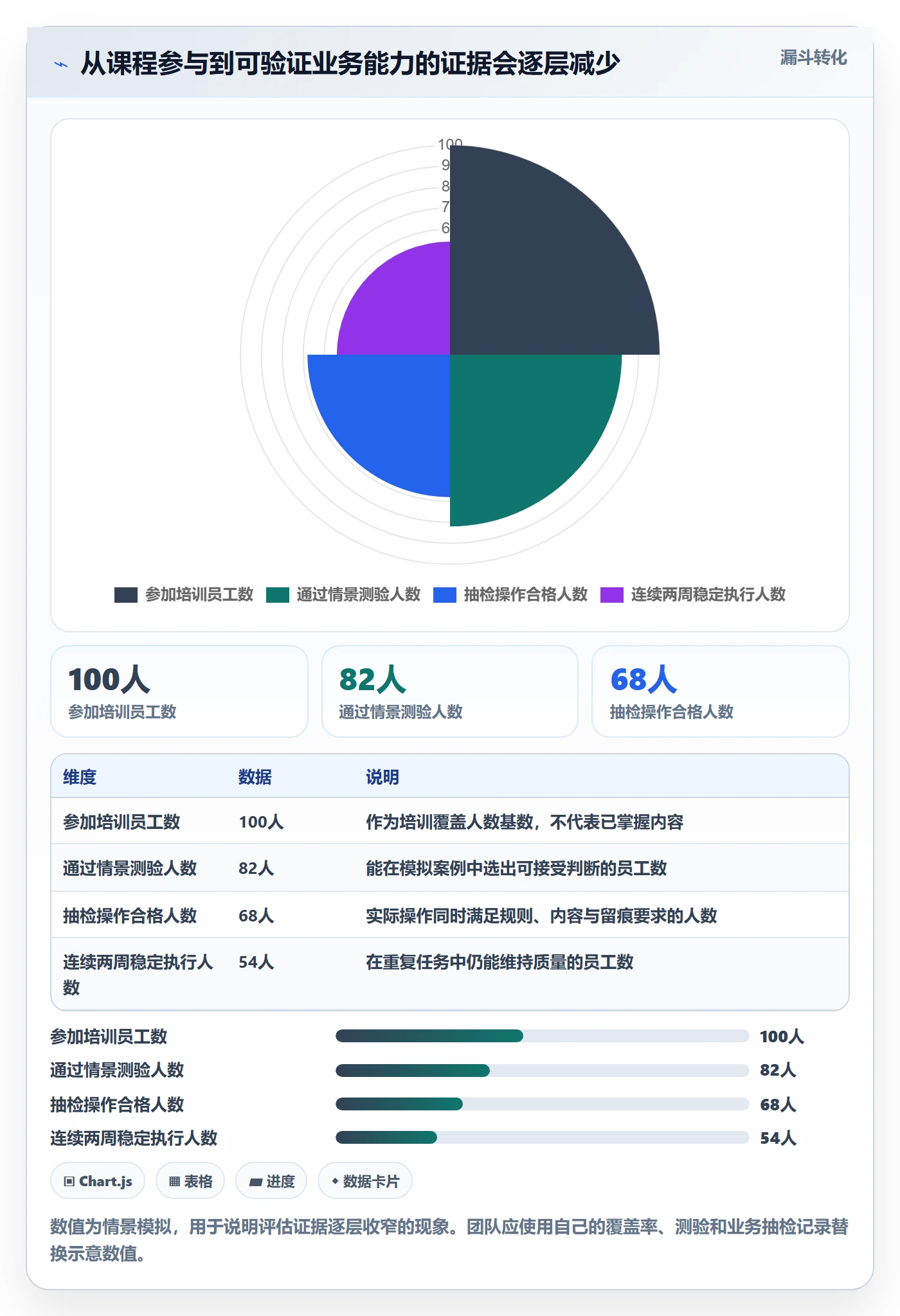Click the 表格 tag chip
The height and width of the screenshot is (1316, 900).
click(190, 1181)
